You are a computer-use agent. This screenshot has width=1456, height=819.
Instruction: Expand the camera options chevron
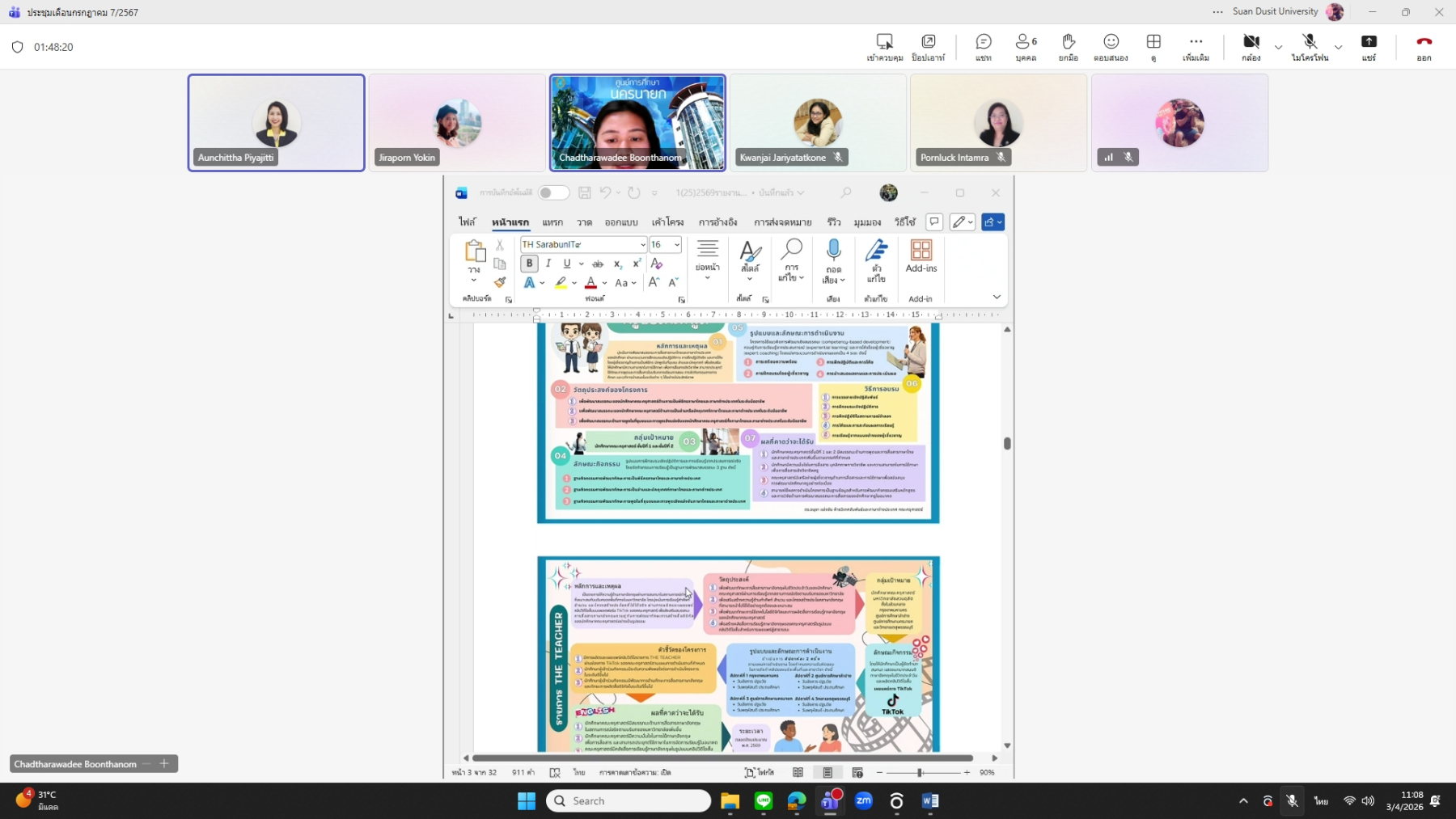point(1278,48)
